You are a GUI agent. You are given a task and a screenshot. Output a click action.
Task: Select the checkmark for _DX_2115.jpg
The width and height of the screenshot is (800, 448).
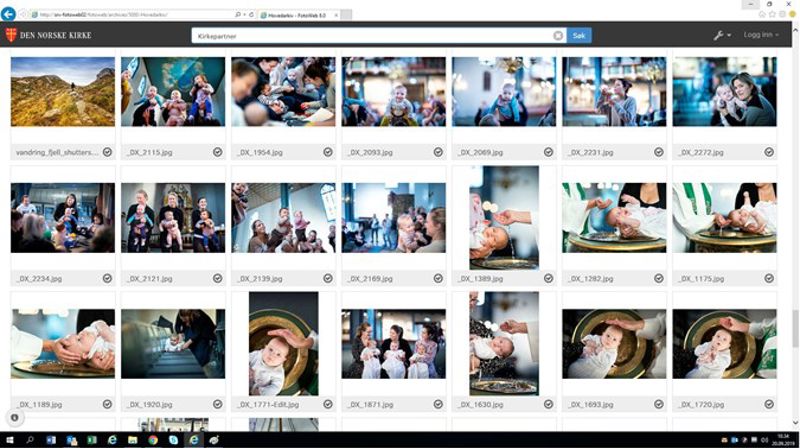[217, 152]
